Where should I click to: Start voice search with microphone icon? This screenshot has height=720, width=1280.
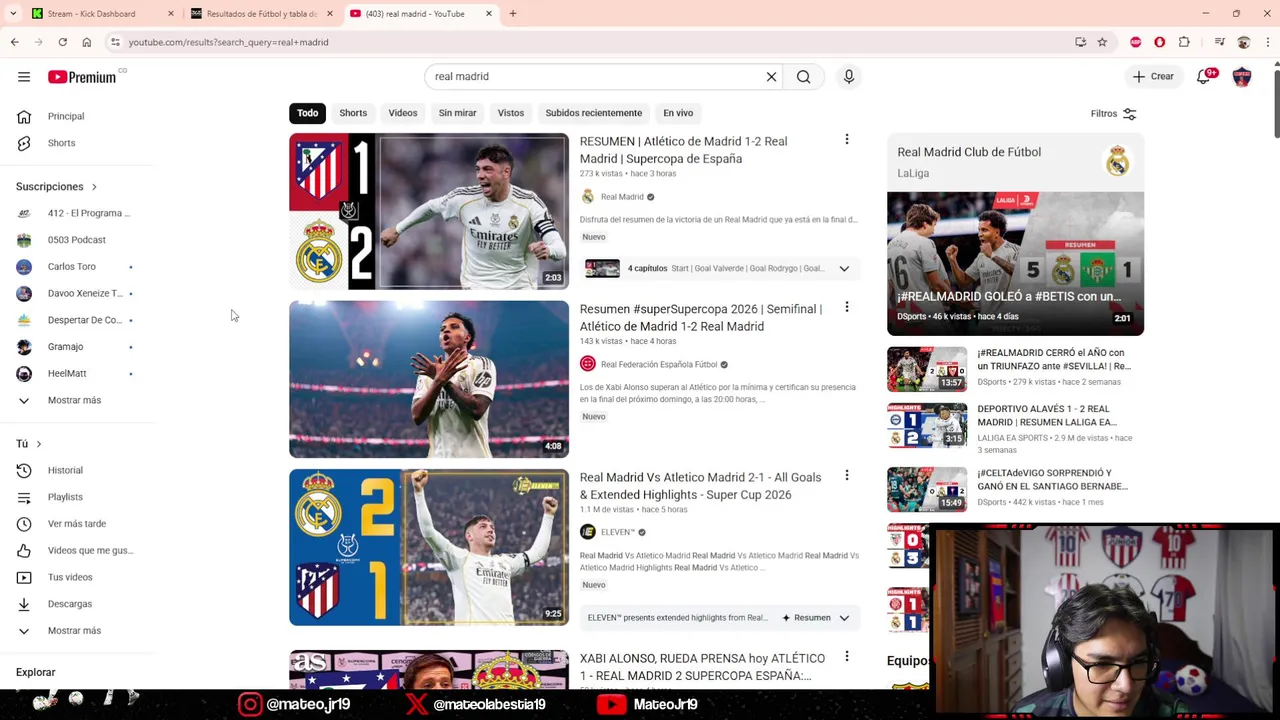849,77
